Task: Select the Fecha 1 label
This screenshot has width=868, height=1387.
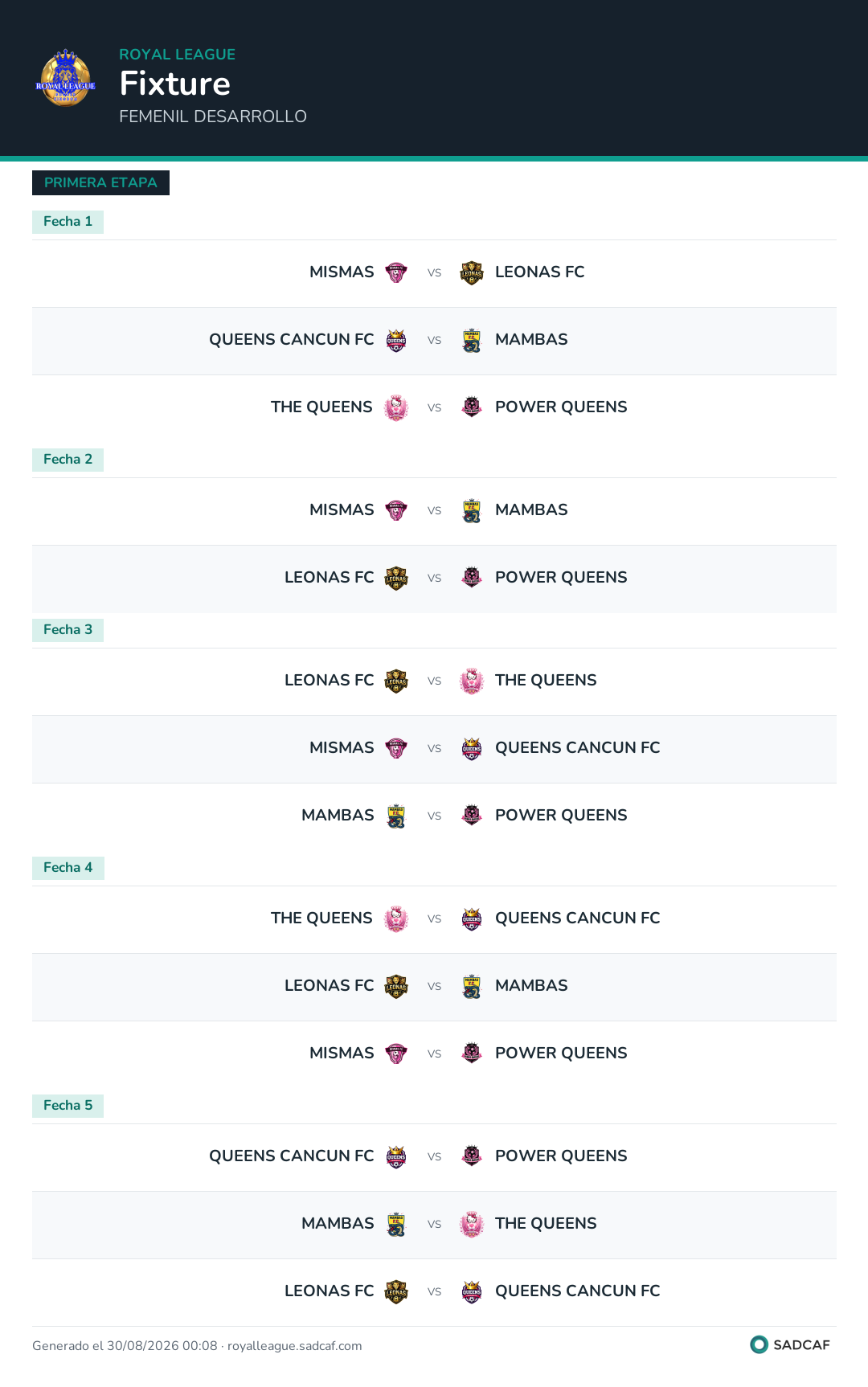Action: (x=68, y=222)
